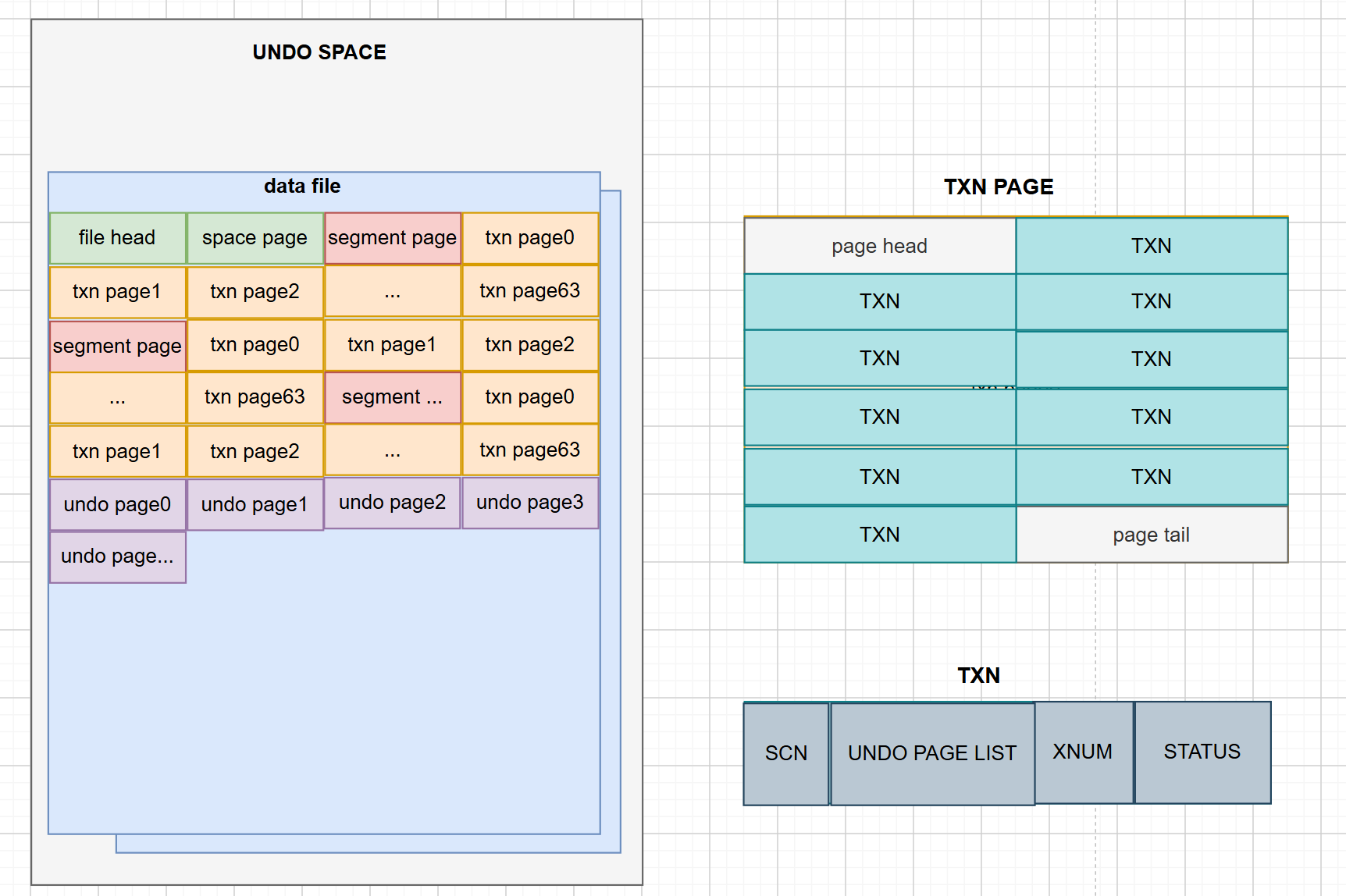This screenshot has width=1346, height=896.
Task: Click the XNUM field box
Action: click(1084, 752)
